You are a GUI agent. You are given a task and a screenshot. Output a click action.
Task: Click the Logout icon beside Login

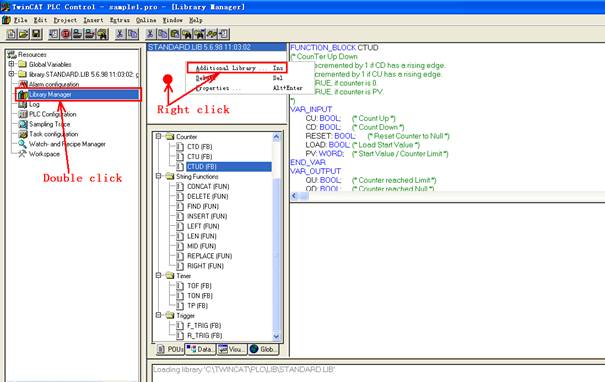click(90, 34)
